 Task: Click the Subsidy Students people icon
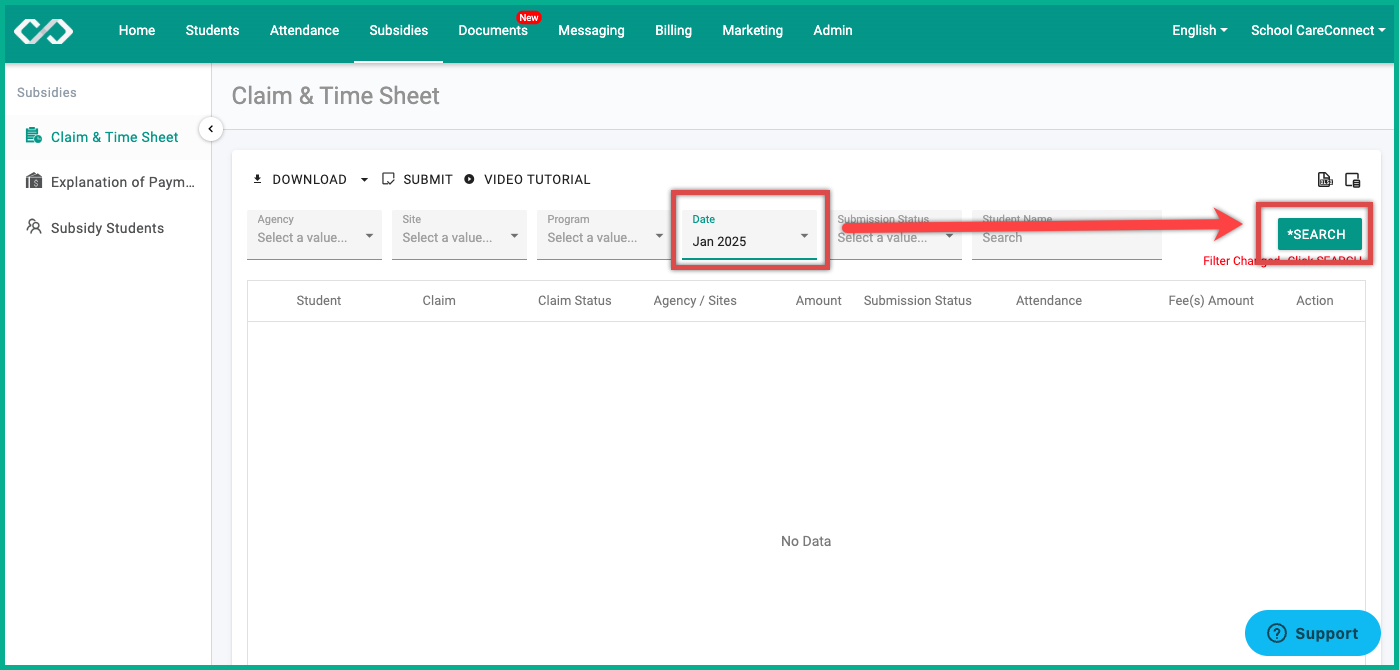33,227
